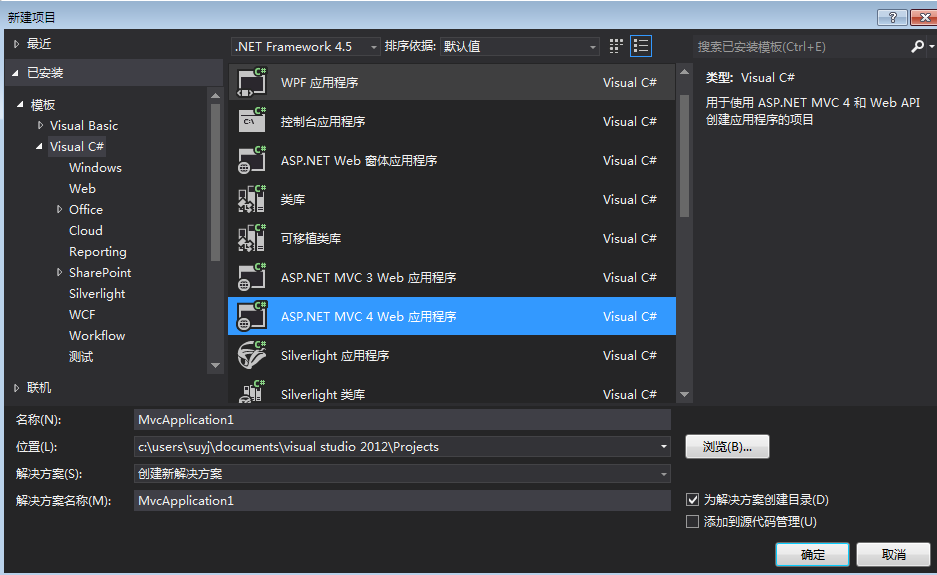Screen dimensions: 937x575
Task: Switch to medium icons list view
Action: (641, 46)
